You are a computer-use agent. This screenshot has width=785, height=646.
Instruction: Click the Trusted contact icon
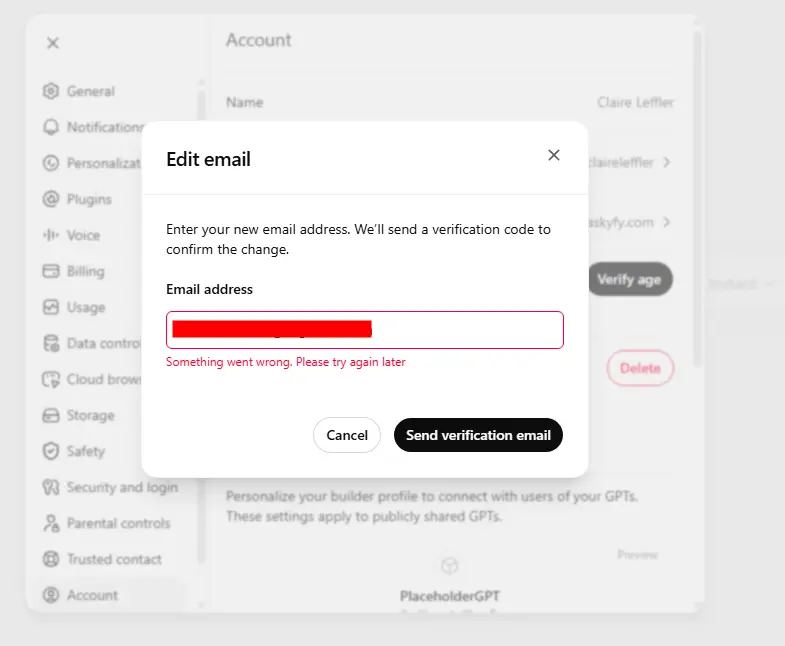click(51, 559)
